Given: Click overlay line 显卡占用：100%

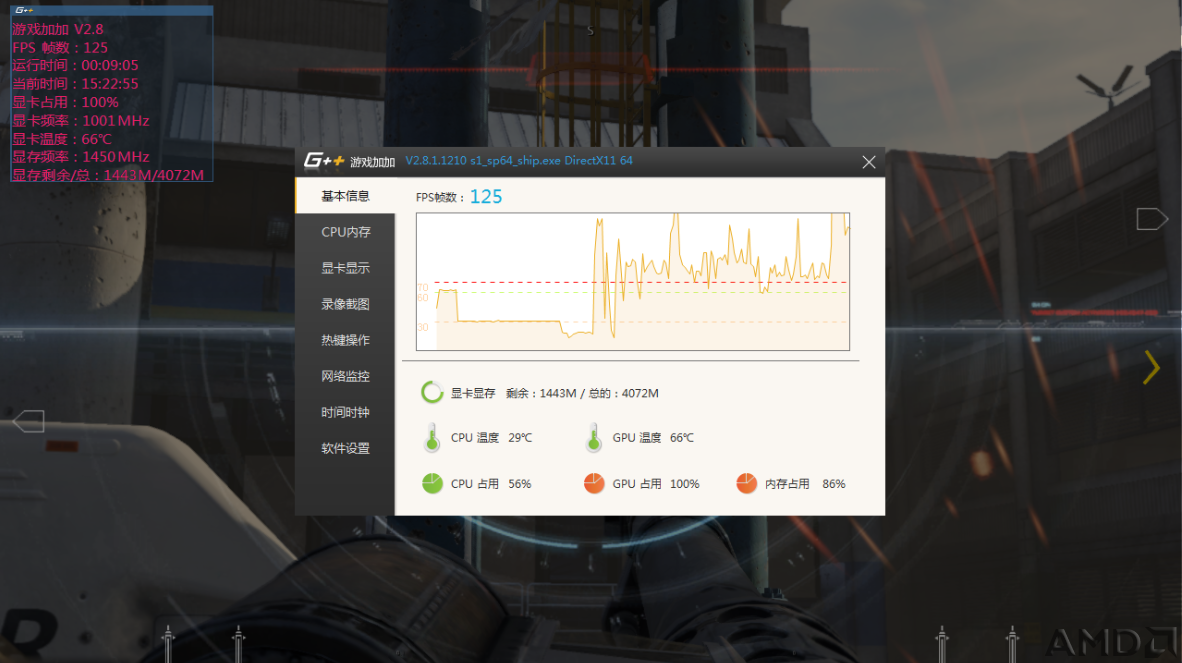Looking at the screenshot, I should click(66, 102).
